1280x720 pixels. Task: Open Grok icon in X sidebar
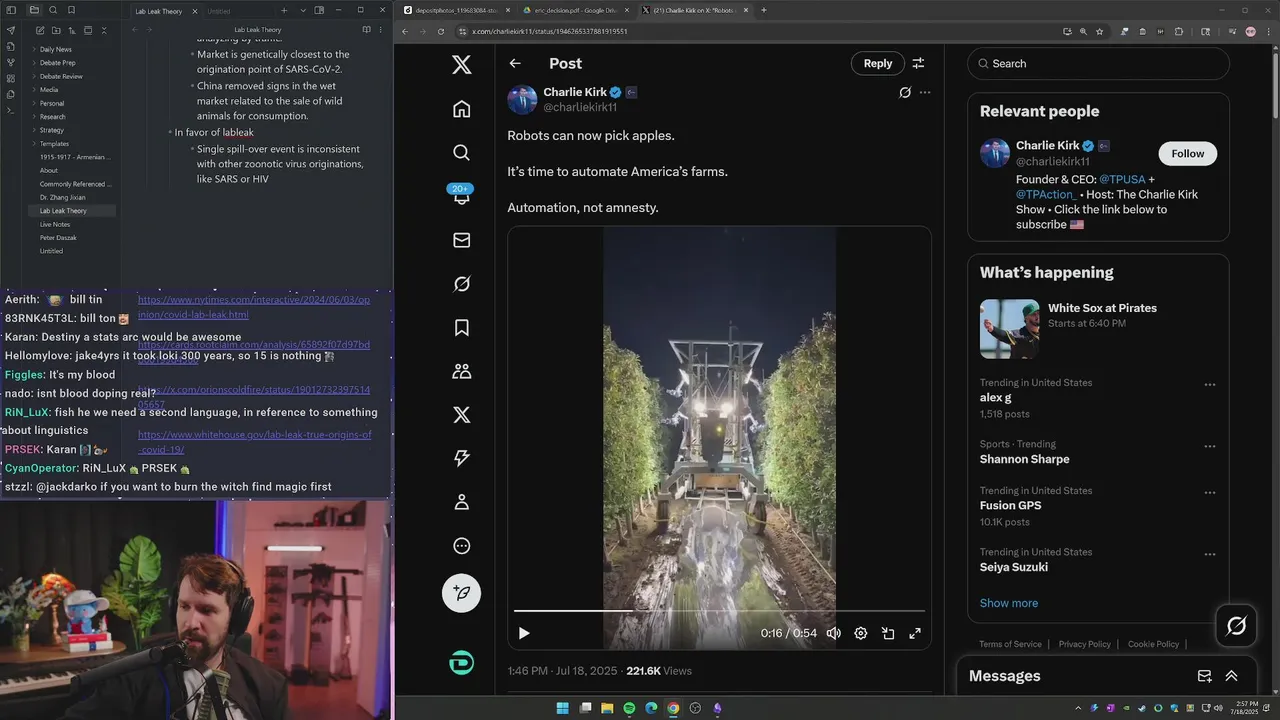tap(461, 284)
